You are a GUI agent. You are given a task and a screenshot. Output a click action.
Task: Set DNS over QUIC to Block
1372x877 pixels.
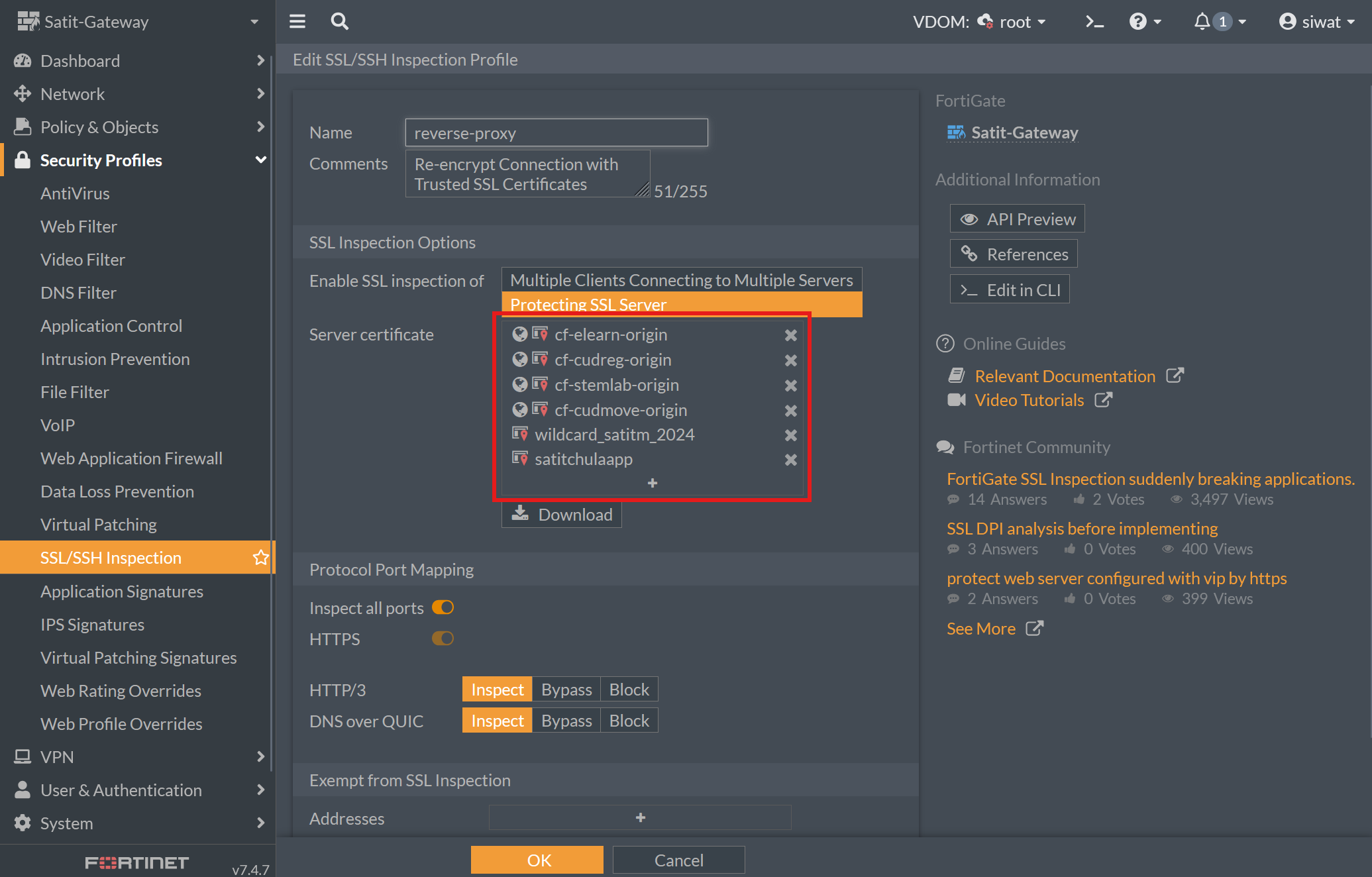629,721
